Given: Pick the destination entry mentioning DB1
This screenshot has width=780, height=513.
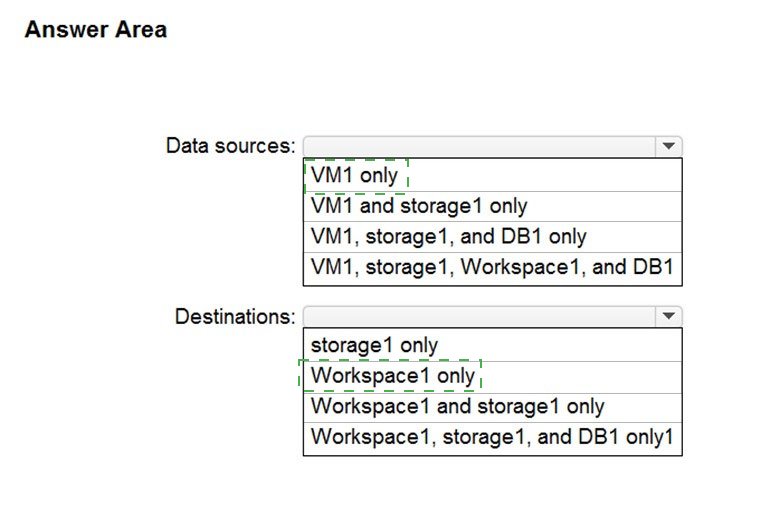Looking at the screenshot, I should pyautogui.click(x=491, y=437).
